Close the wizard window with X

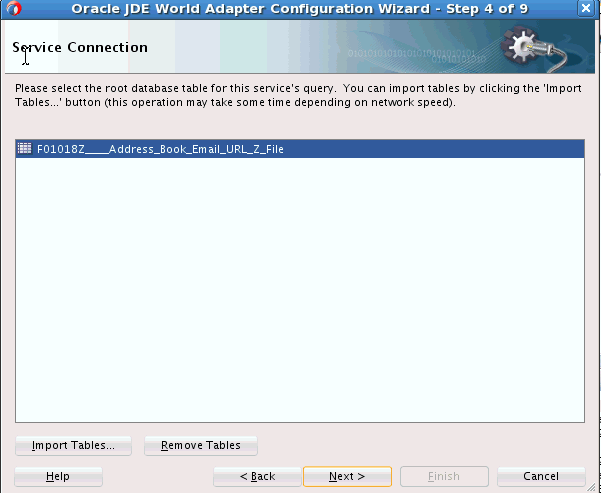tap(586, 8)
